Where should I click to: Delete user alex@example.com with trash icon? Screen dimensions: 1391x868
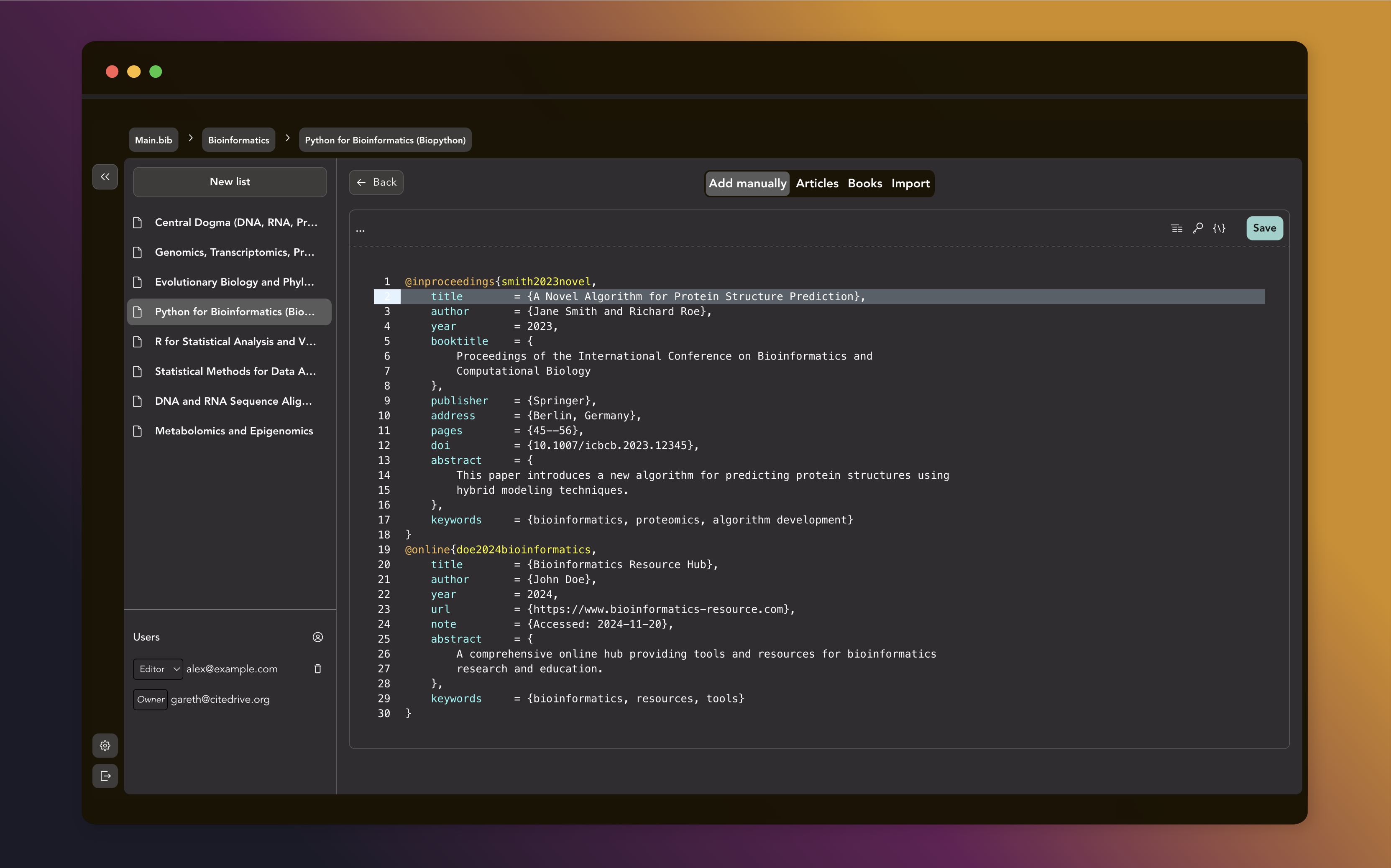coord(317,669)
